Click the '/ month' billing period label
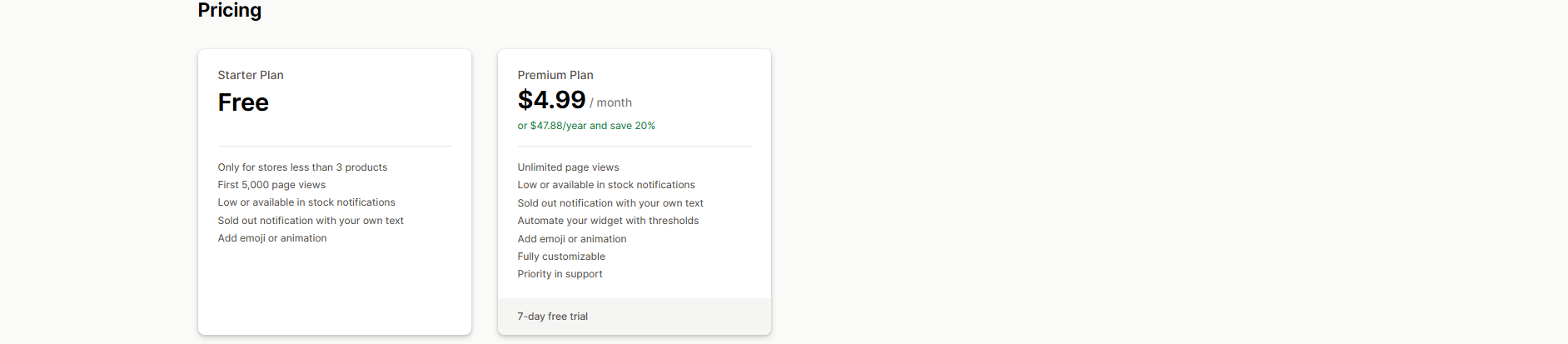The image size is (1568, 344). pyautogui.click(x=611, y=102)
